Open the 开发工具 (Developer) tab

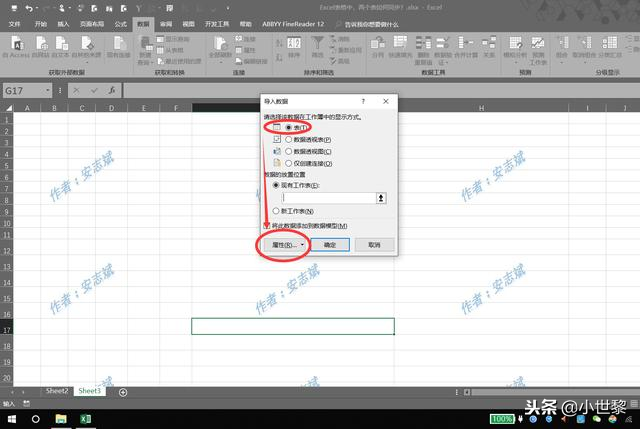coord(217,24)
